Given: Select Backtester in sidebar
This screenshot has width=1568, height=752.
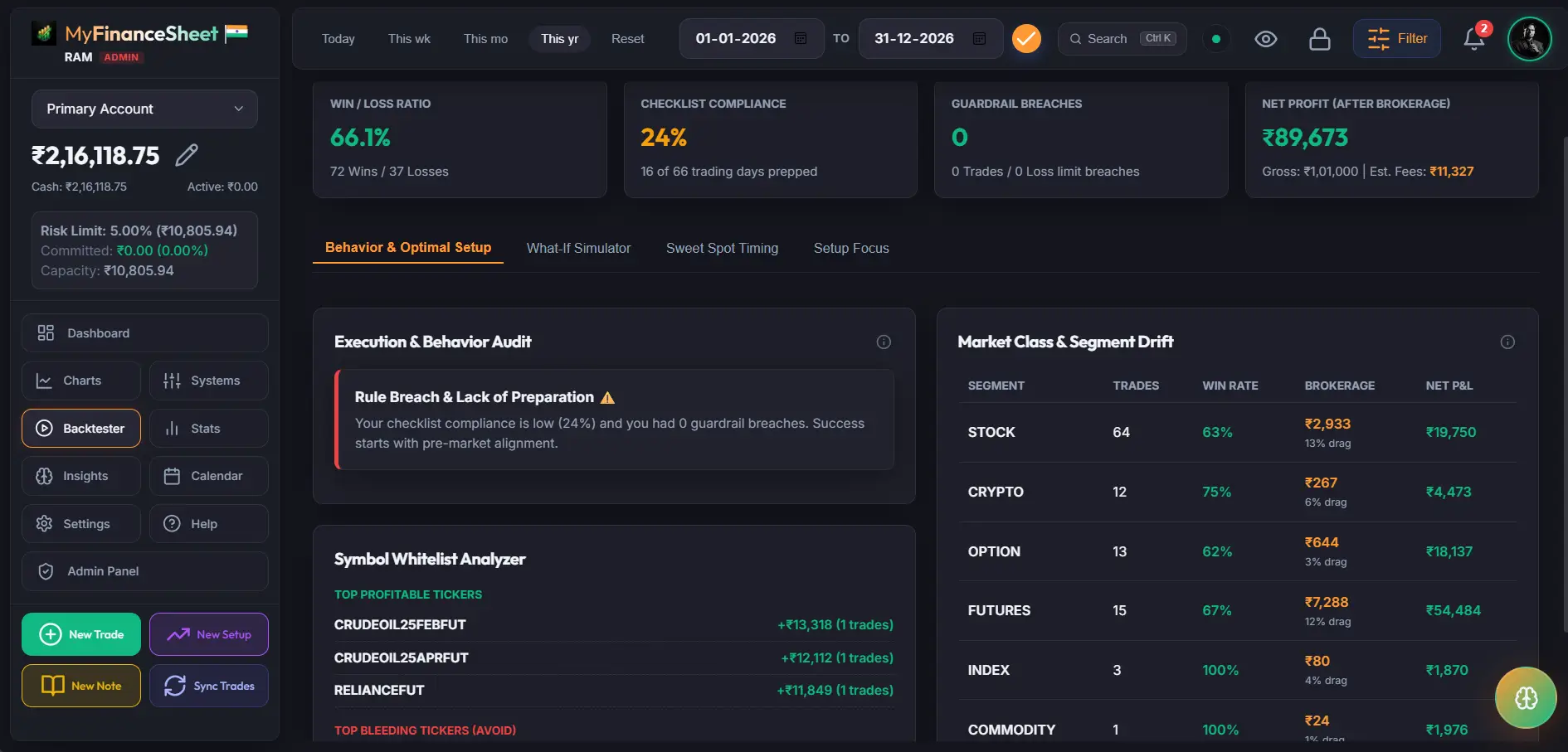Looking at the screenshot, I should (x=81, y=429).
